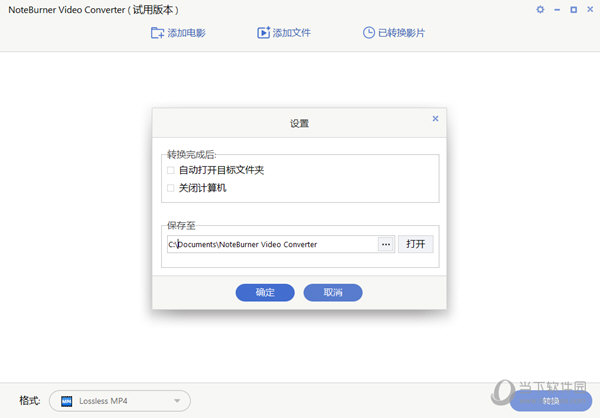600x418 pixels.
Task: Confirm settings with 确定 button
Action: click(265, 292)
